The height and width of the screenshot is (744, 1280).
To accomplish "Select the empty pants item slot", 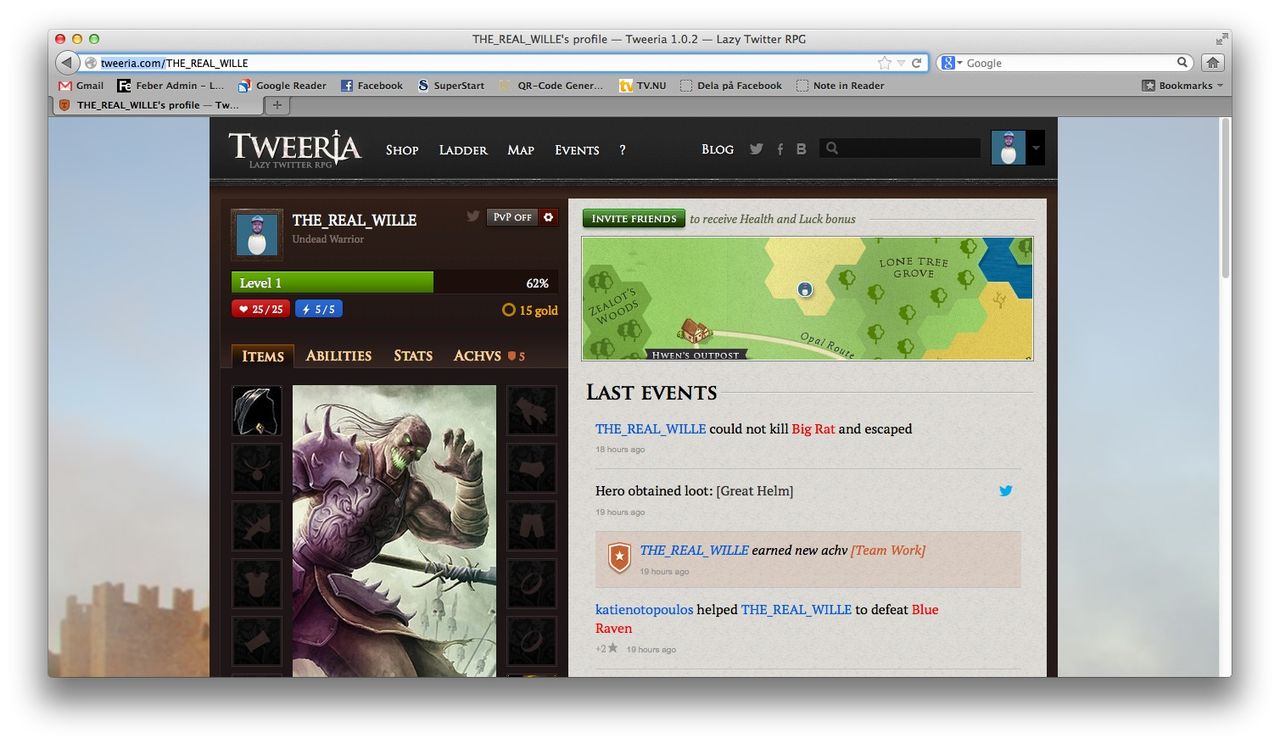I will (x=532, y=526).
